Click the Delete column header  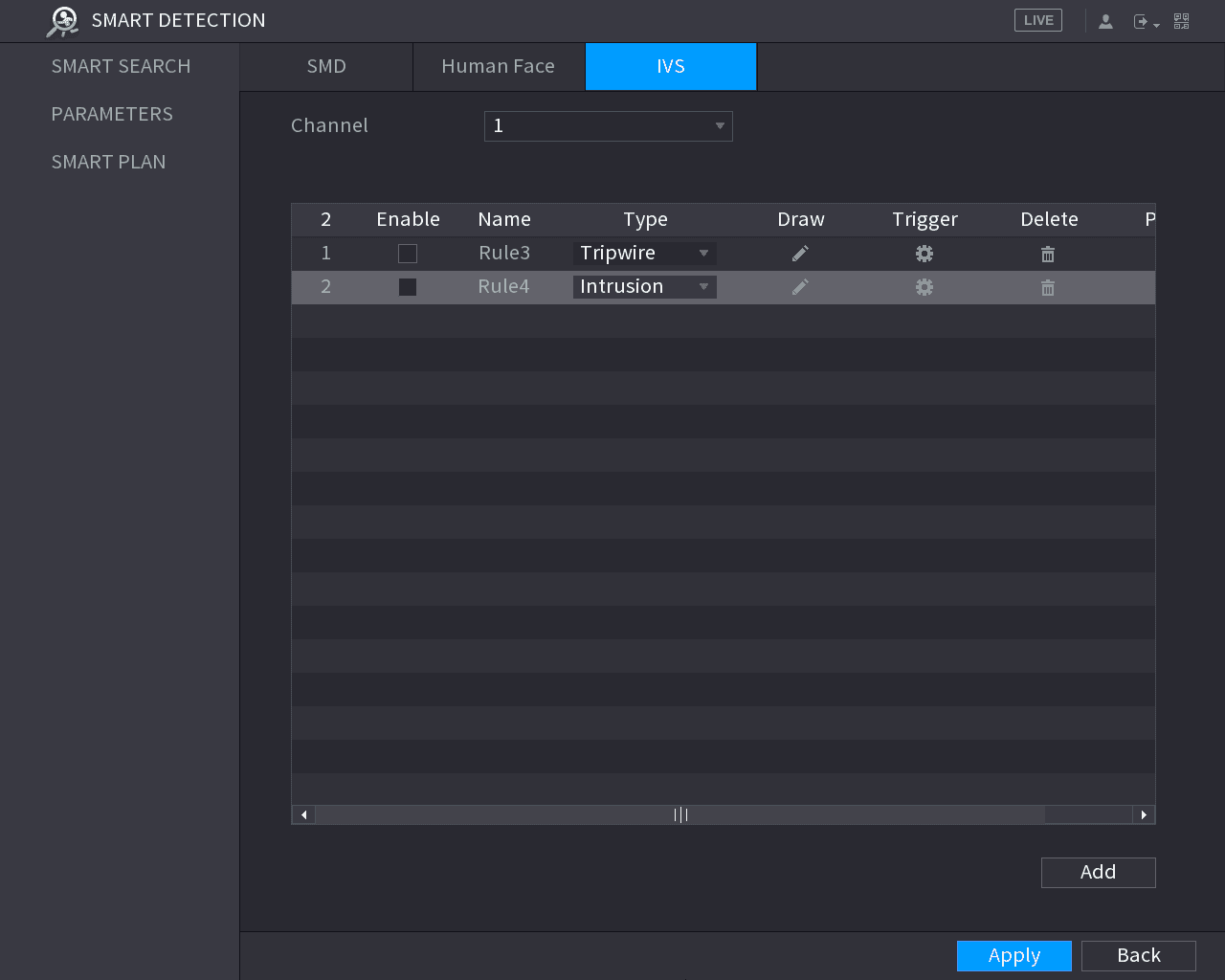[x=1050, y=219]
